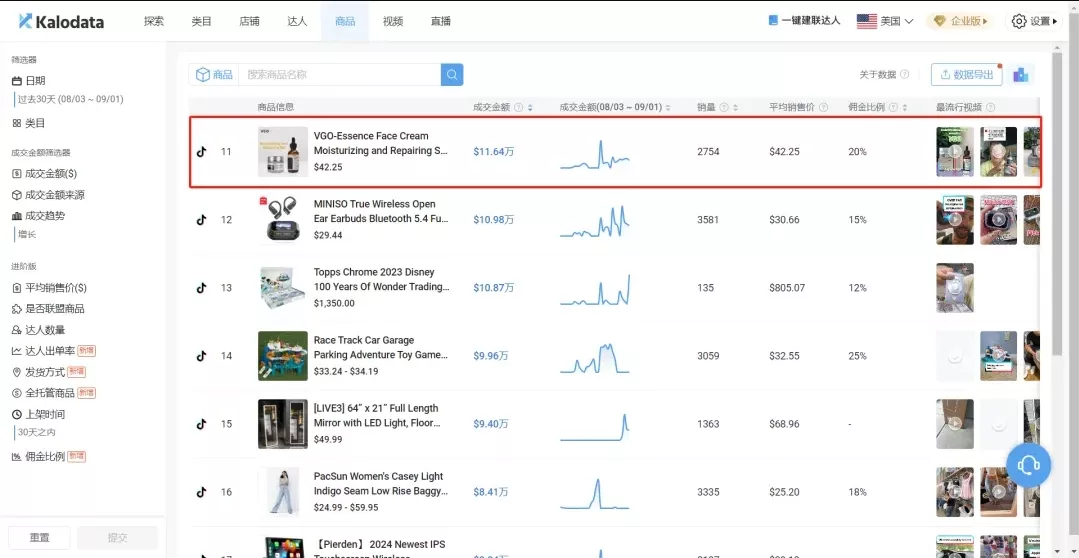Click the TikTok icon in the Topps Chrome row
Screen dimensions: 1079x558
(201, 288)
